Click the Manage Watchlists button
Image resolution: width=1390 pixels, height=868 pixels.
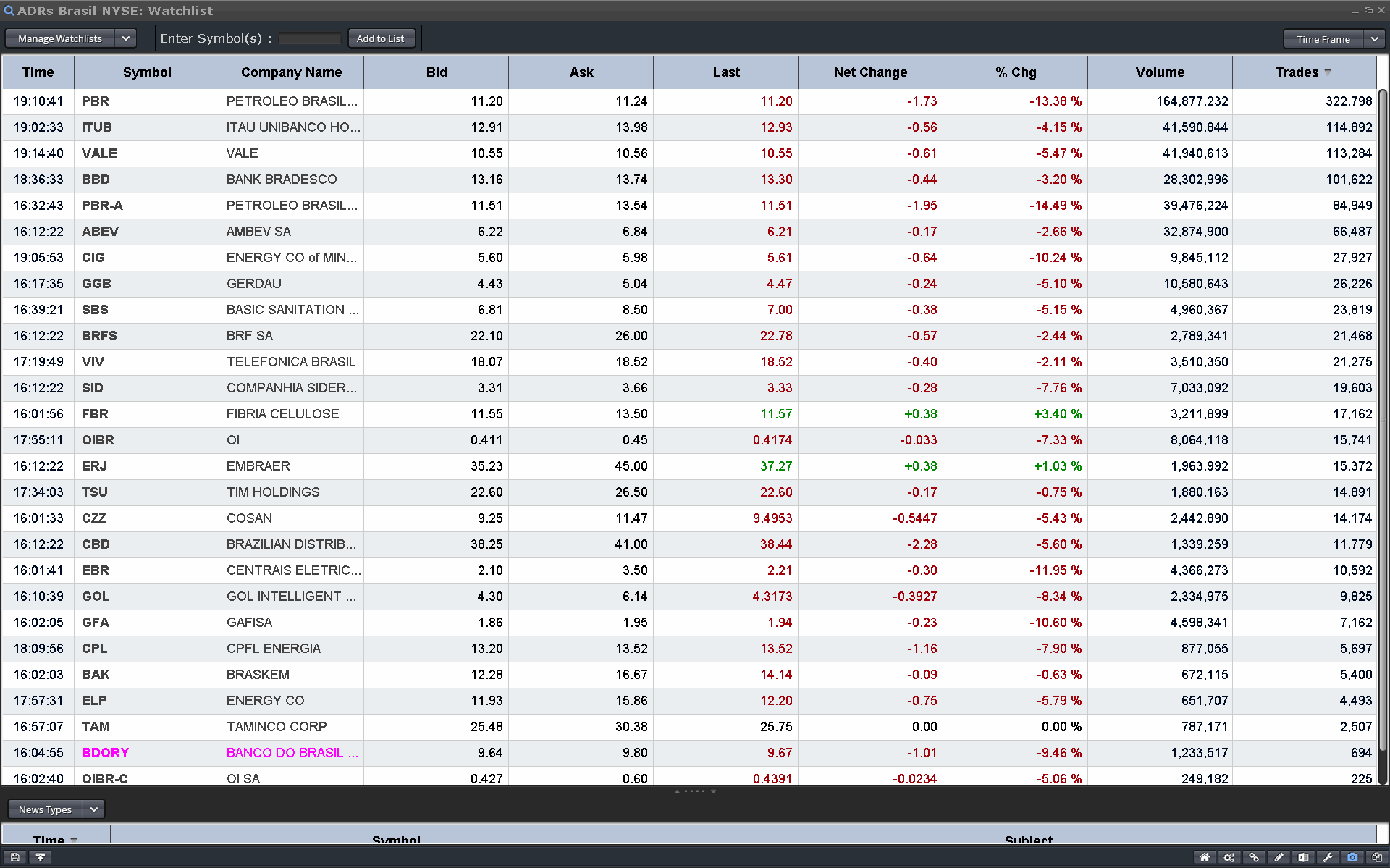(x=60, y=38)
